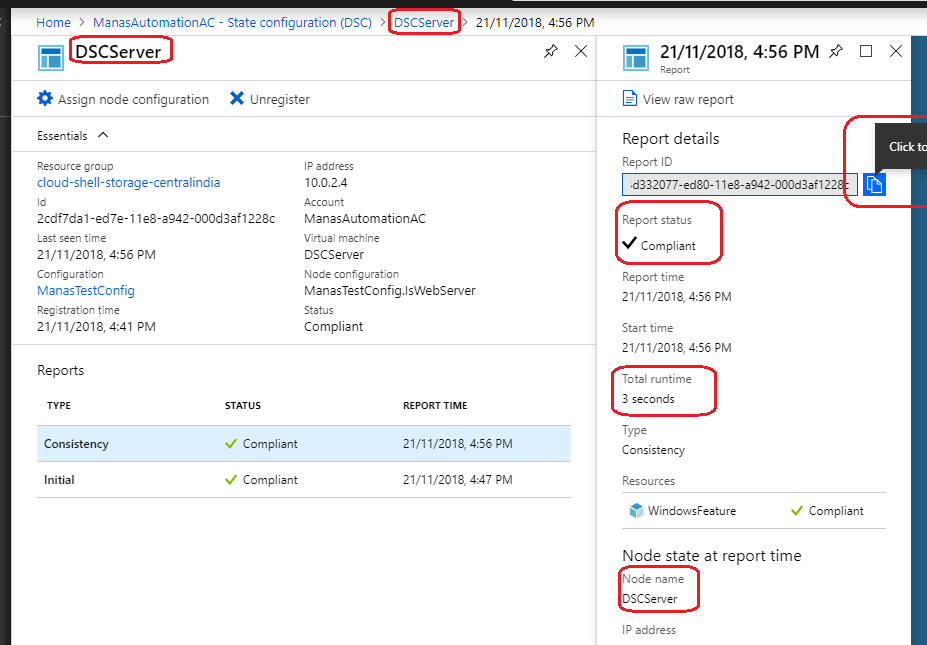Navigate to Home via breadcrumb

click(x=53, y=22)
